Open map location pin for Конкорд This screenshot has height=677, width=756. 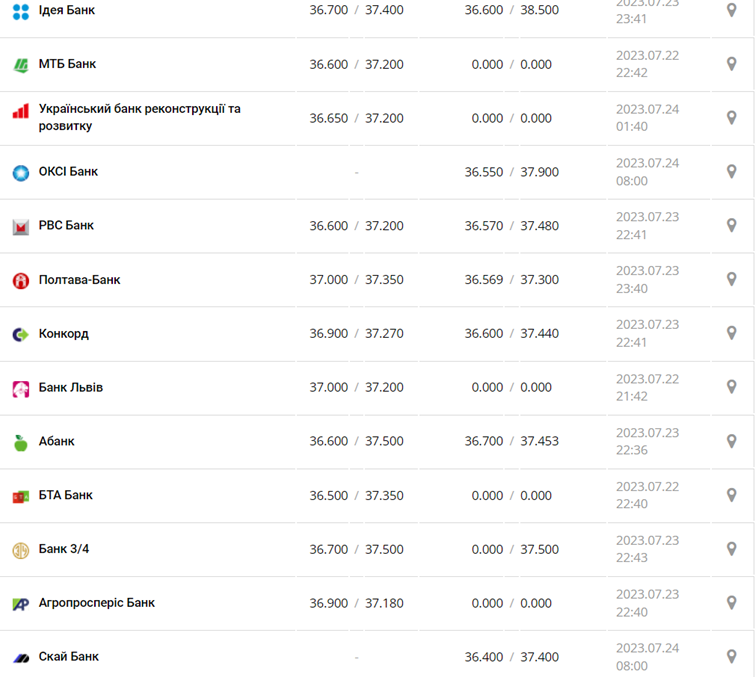731,333
